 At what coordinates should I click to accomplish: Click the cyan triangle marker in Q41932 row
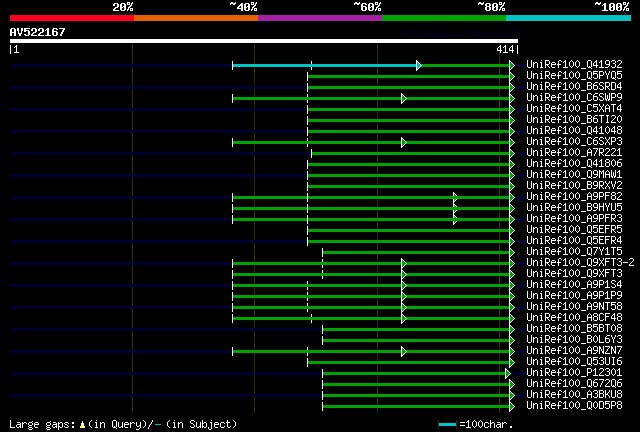pyautogui.click(x=419, y=65)
